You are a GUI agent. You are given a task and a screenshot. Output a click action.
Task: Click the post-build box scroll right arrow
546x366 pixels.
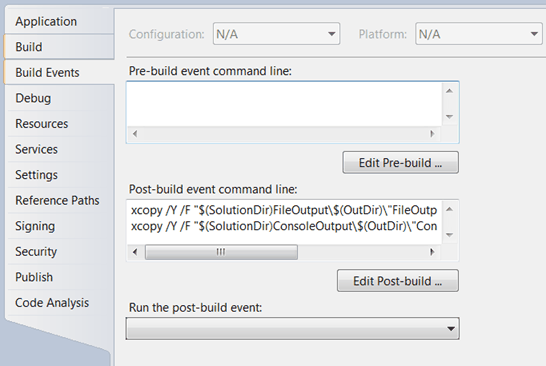[432, 252]
